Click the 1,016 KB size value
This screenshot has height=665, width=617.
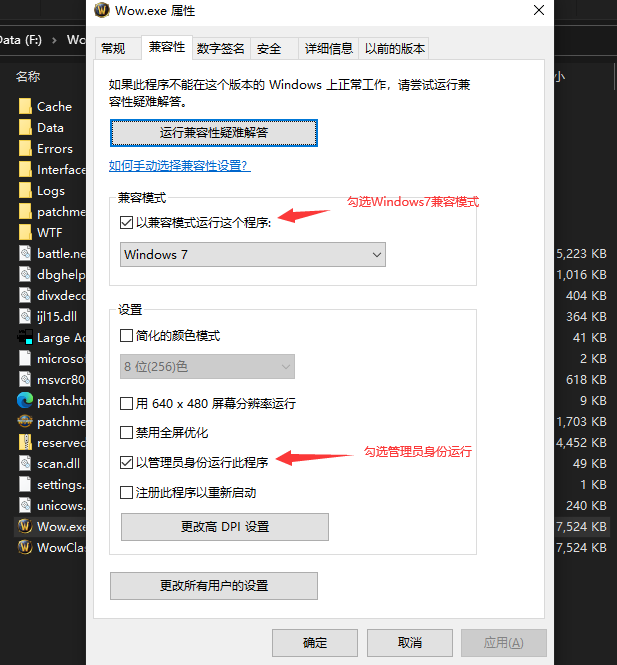581,274
